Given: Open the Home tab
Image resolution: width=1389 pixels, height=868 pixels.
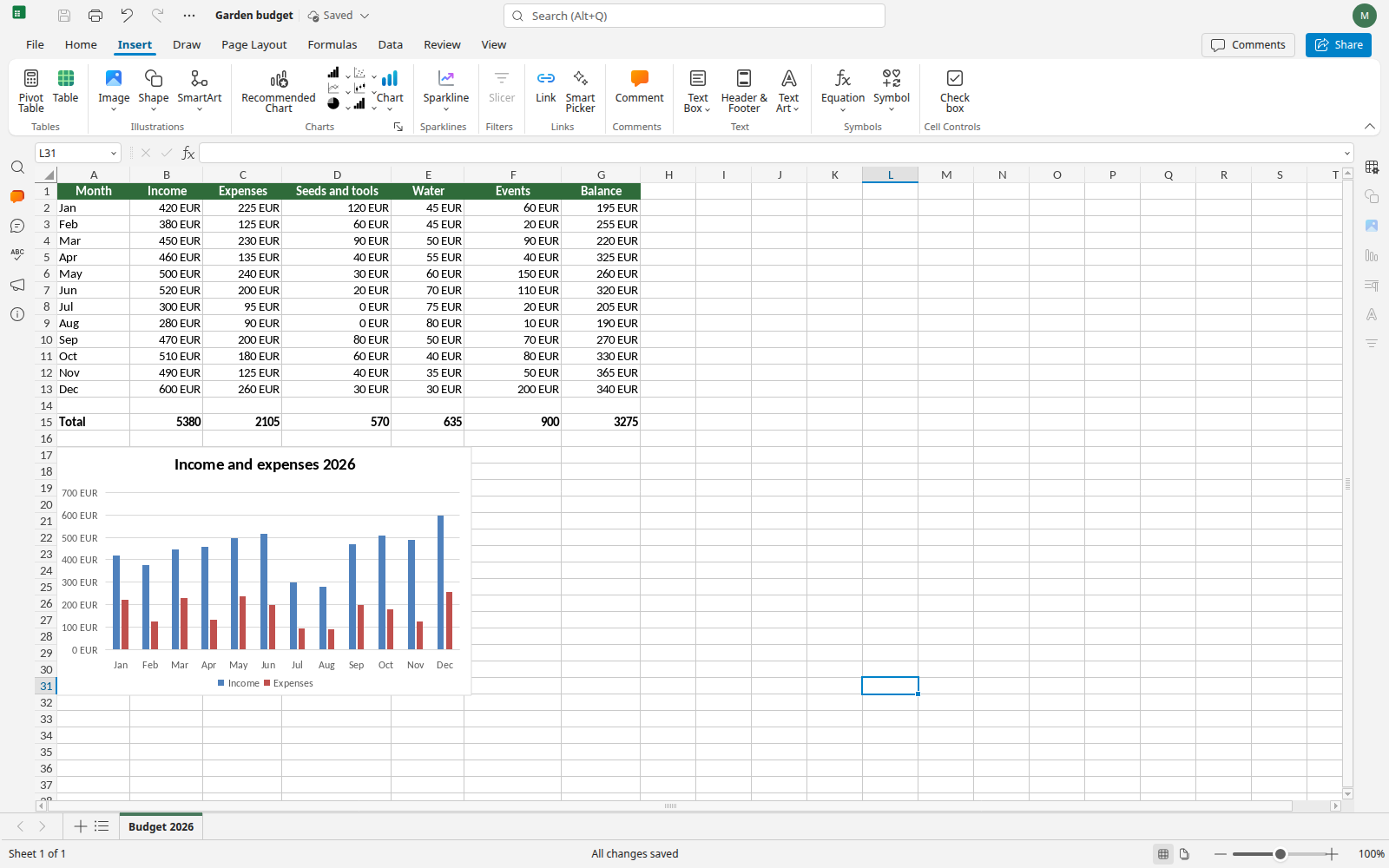Looking at the screenshot, I should click(x=81, y=45).
